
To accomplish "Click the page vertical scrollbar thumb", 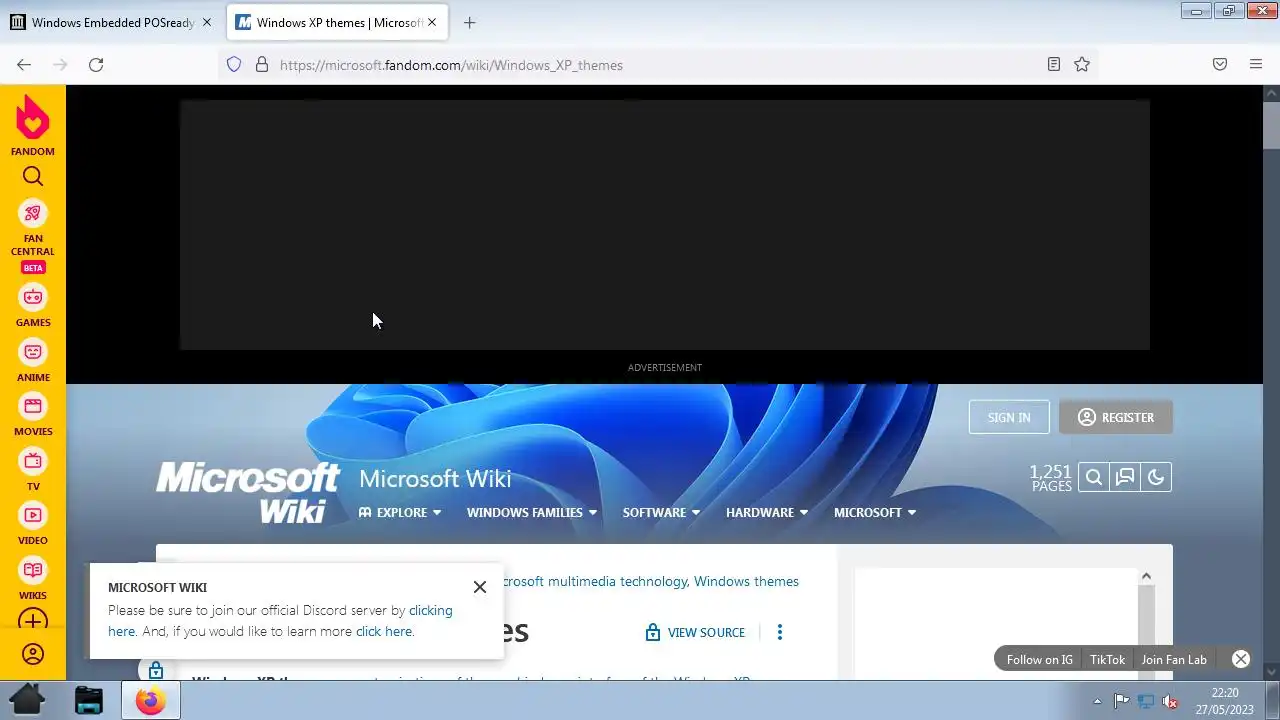I will [x=1271, y=125].
